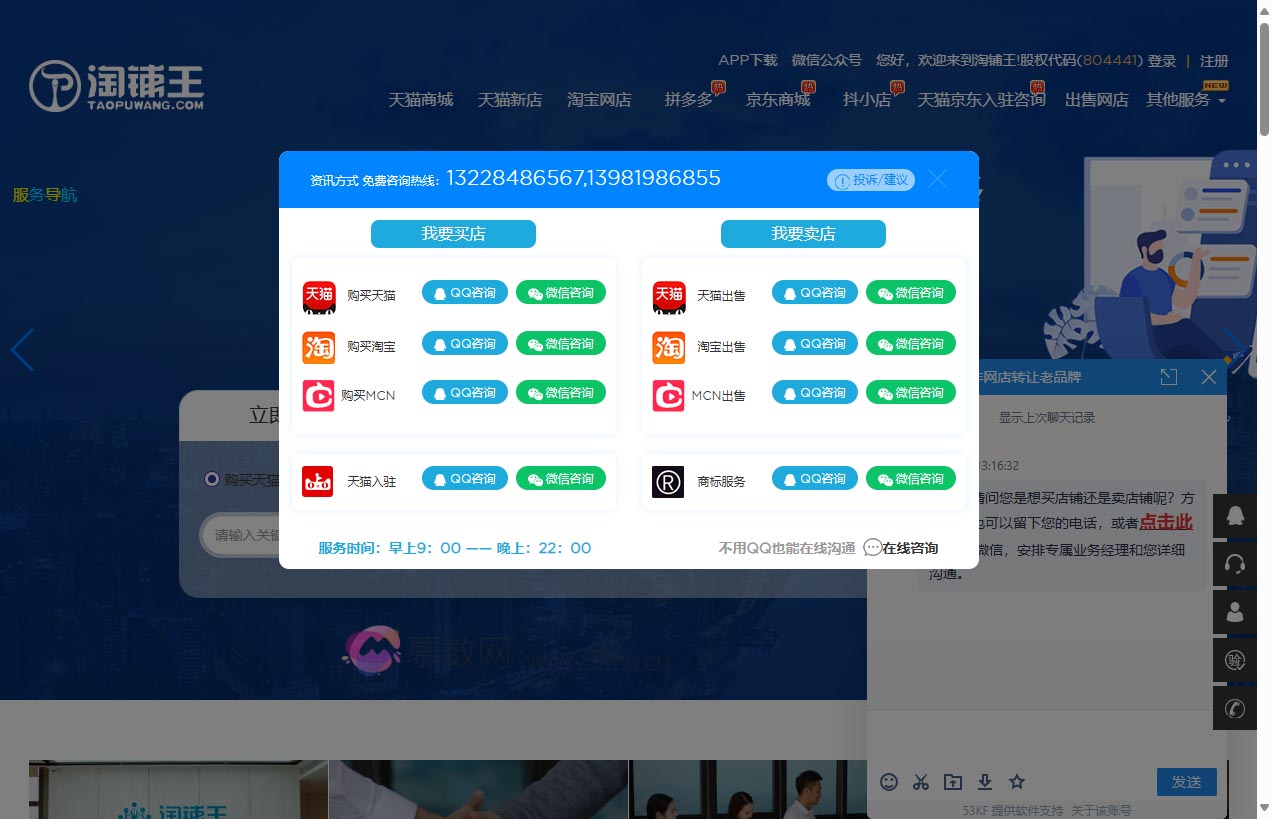
Task: Pop out the chat window with the expand icon
Action: coord(1168,377)
